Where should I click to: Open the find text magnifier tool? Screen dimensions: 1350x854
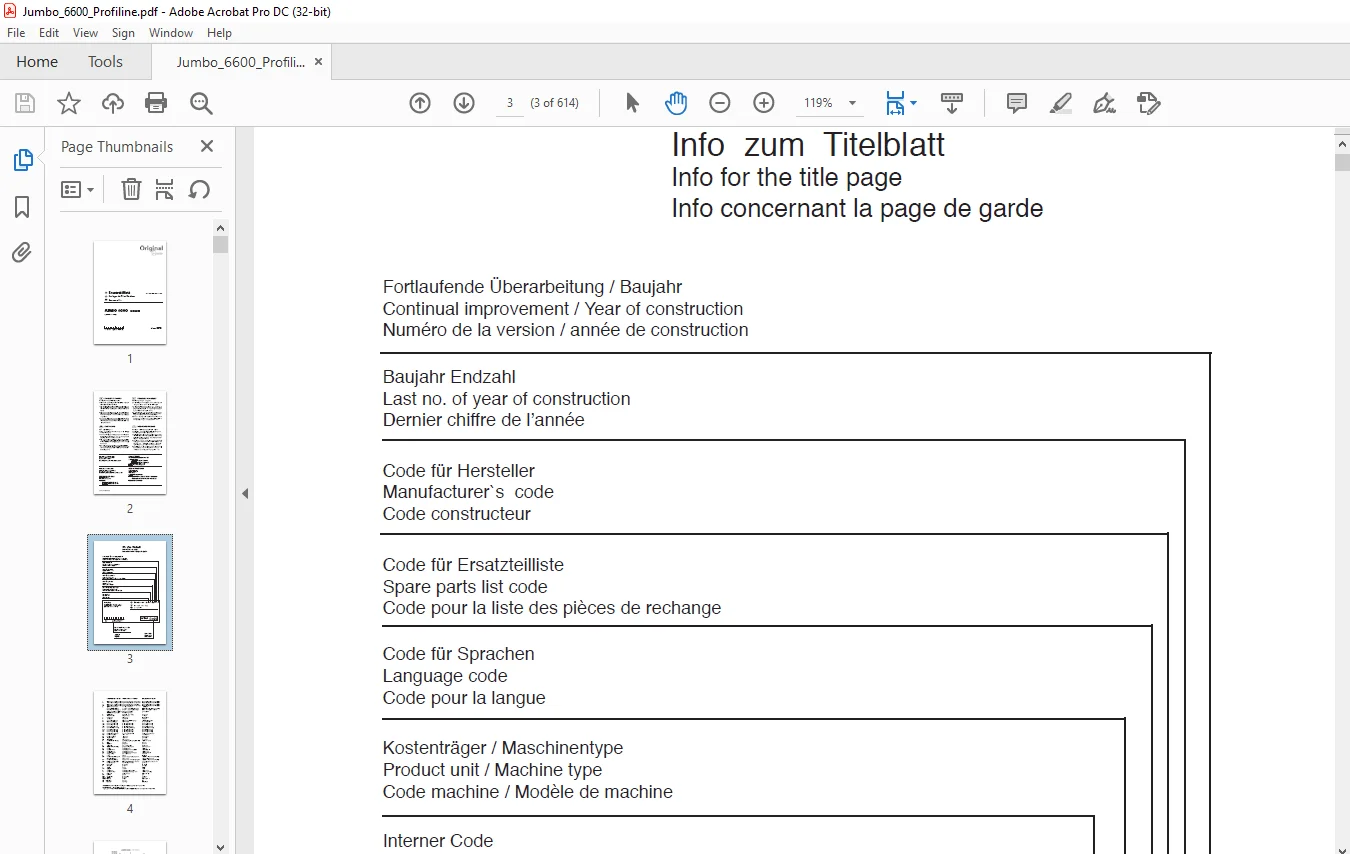pos(201,103)
